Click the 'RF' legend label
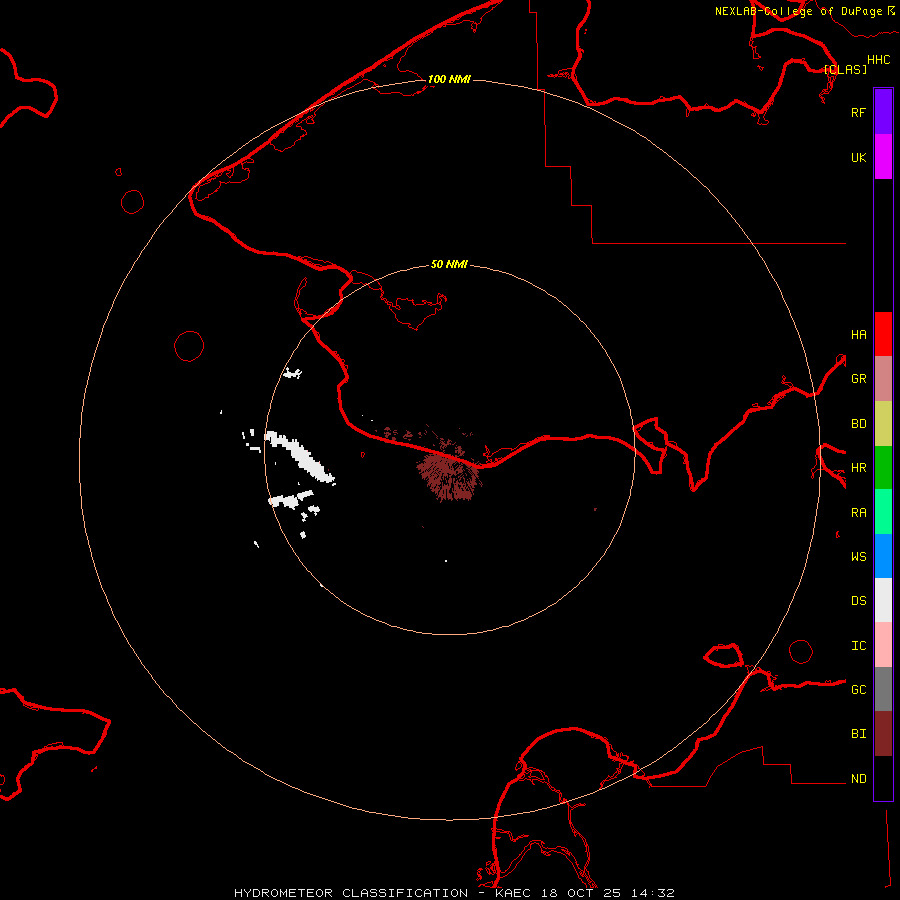 coord(858,112)
